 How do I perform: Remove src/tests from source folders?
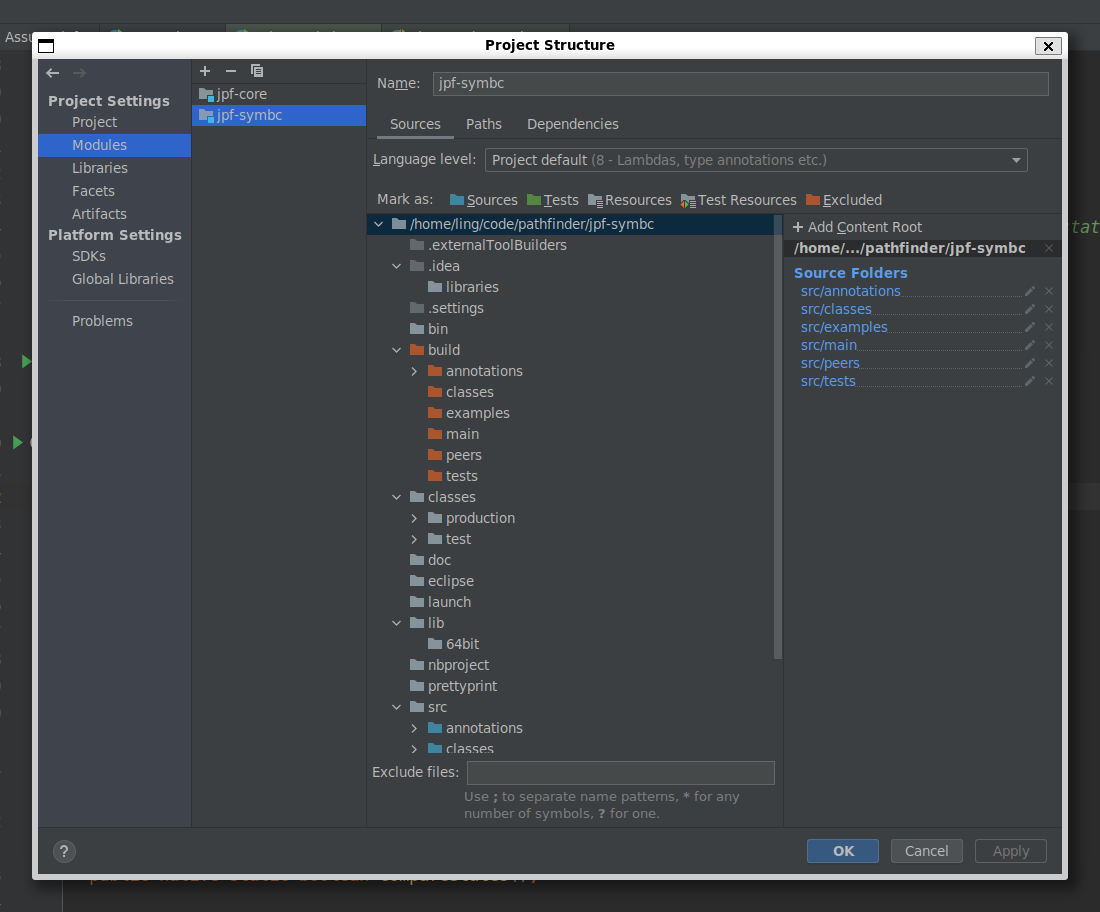[x=1049, y=381]
